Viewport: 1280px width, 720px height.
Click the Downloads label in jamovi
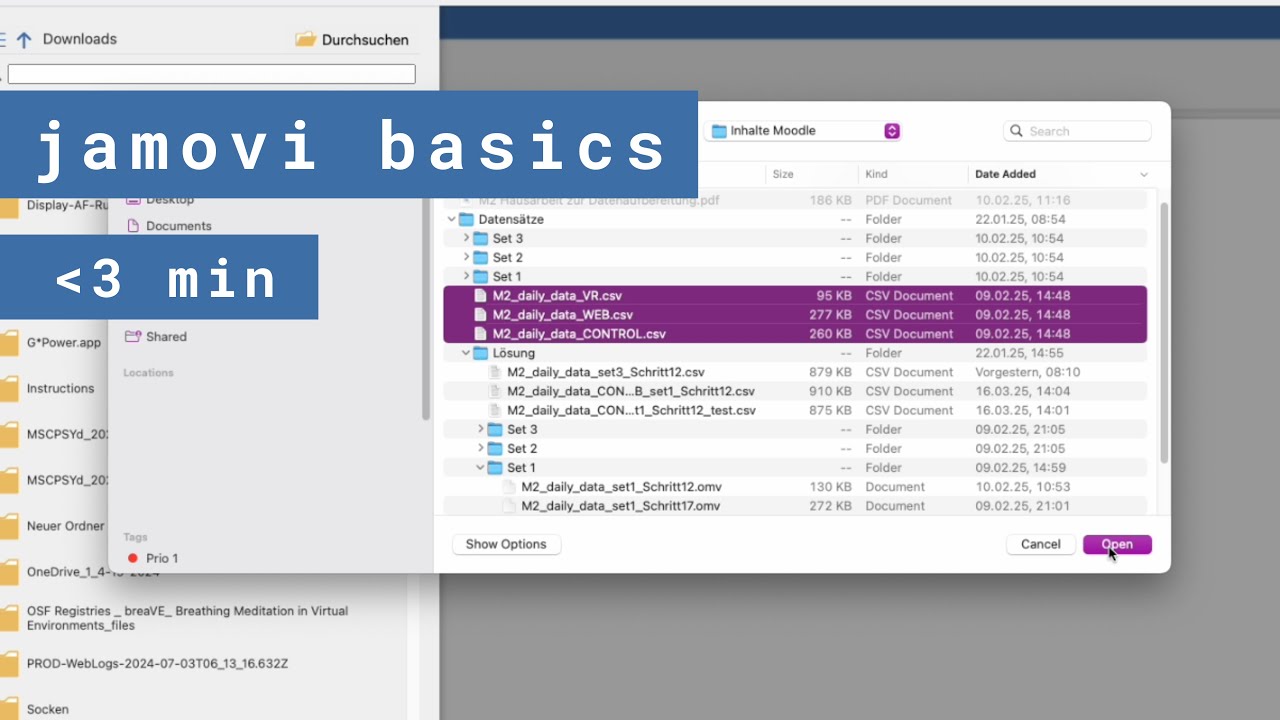(x=80, y=39)
